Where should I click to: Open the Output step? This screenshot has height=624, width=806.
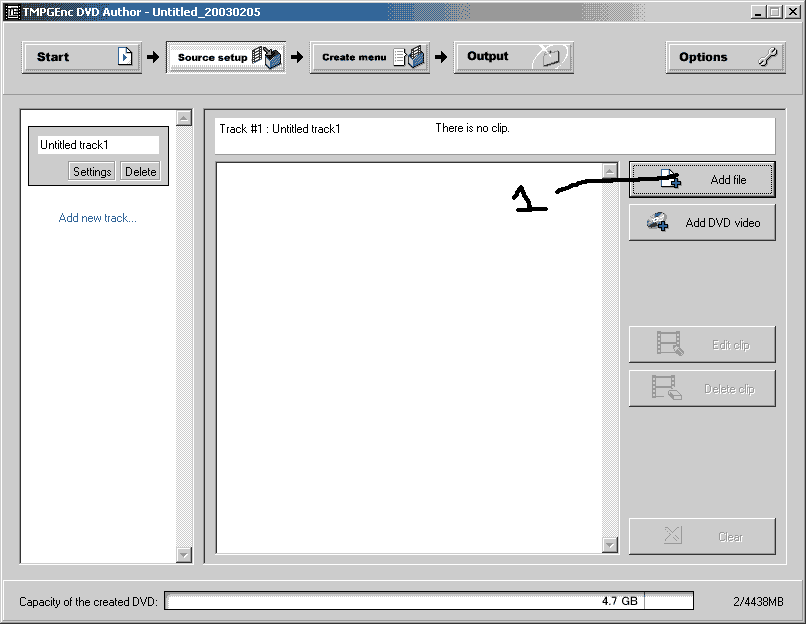514,57
